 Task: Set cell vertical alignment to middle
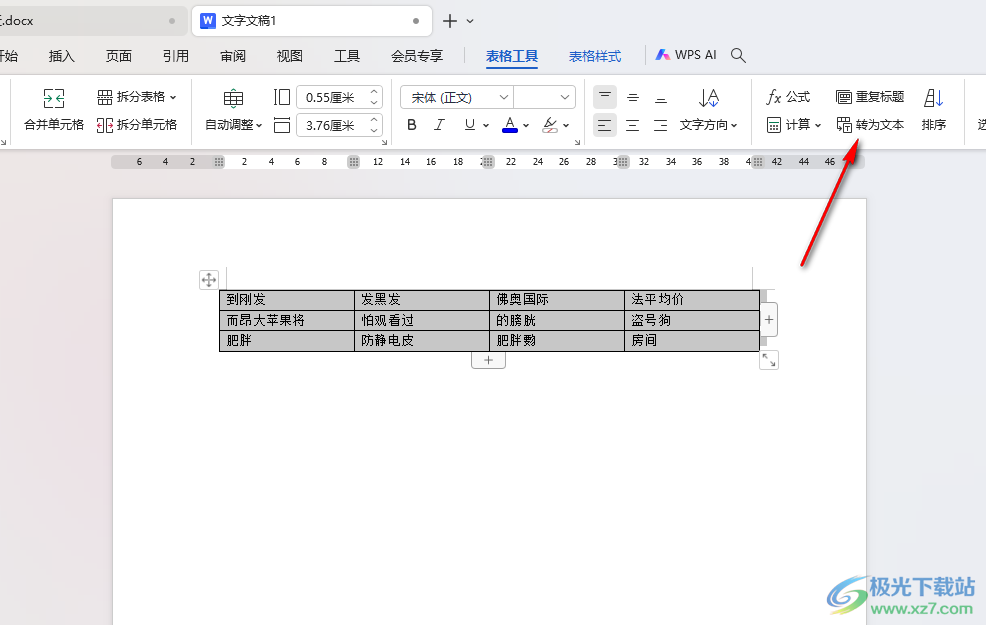[x=633, y=97]
